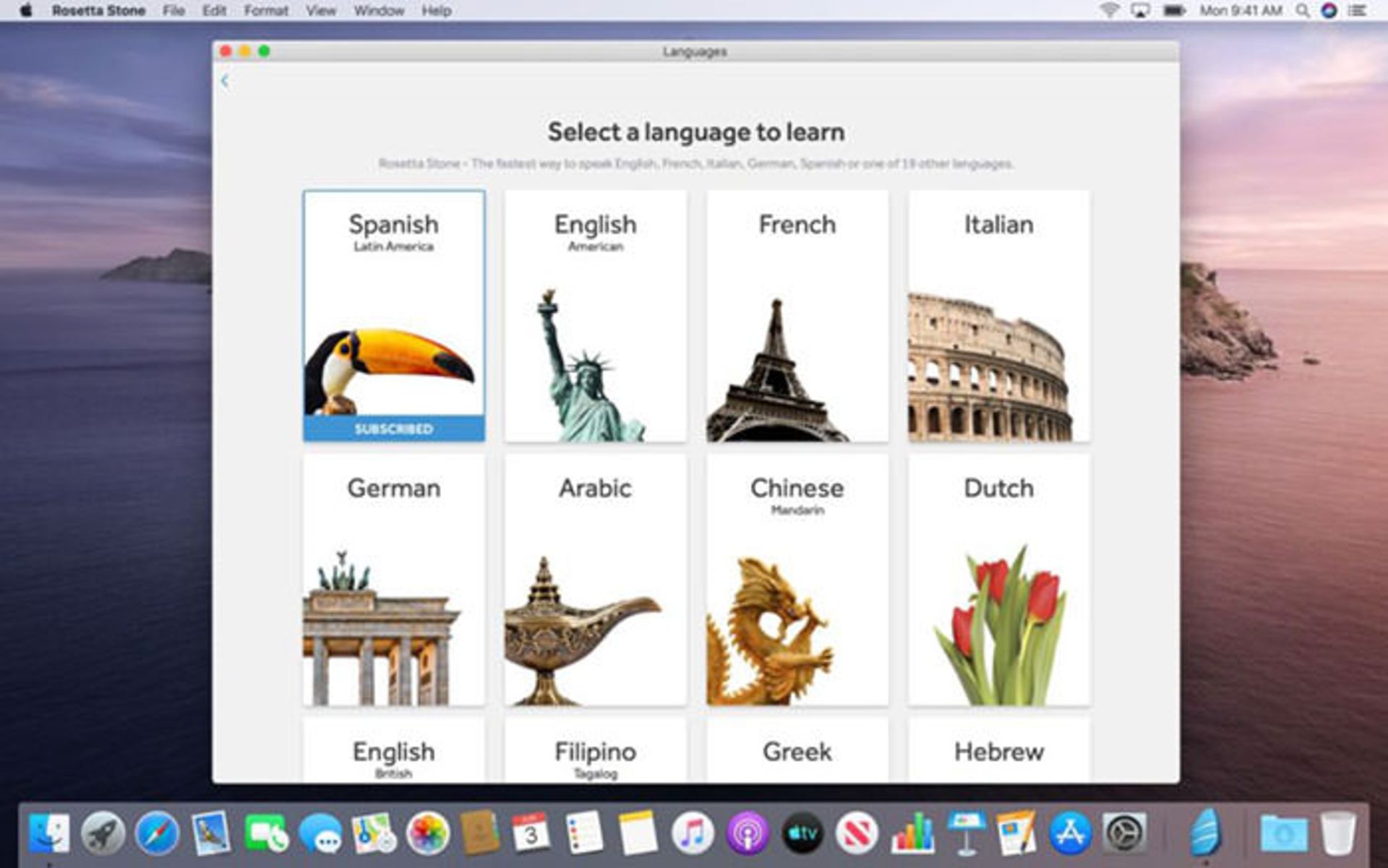Choose the German language card
Screen dimensions: 1388x868
[x=394, y=580]
